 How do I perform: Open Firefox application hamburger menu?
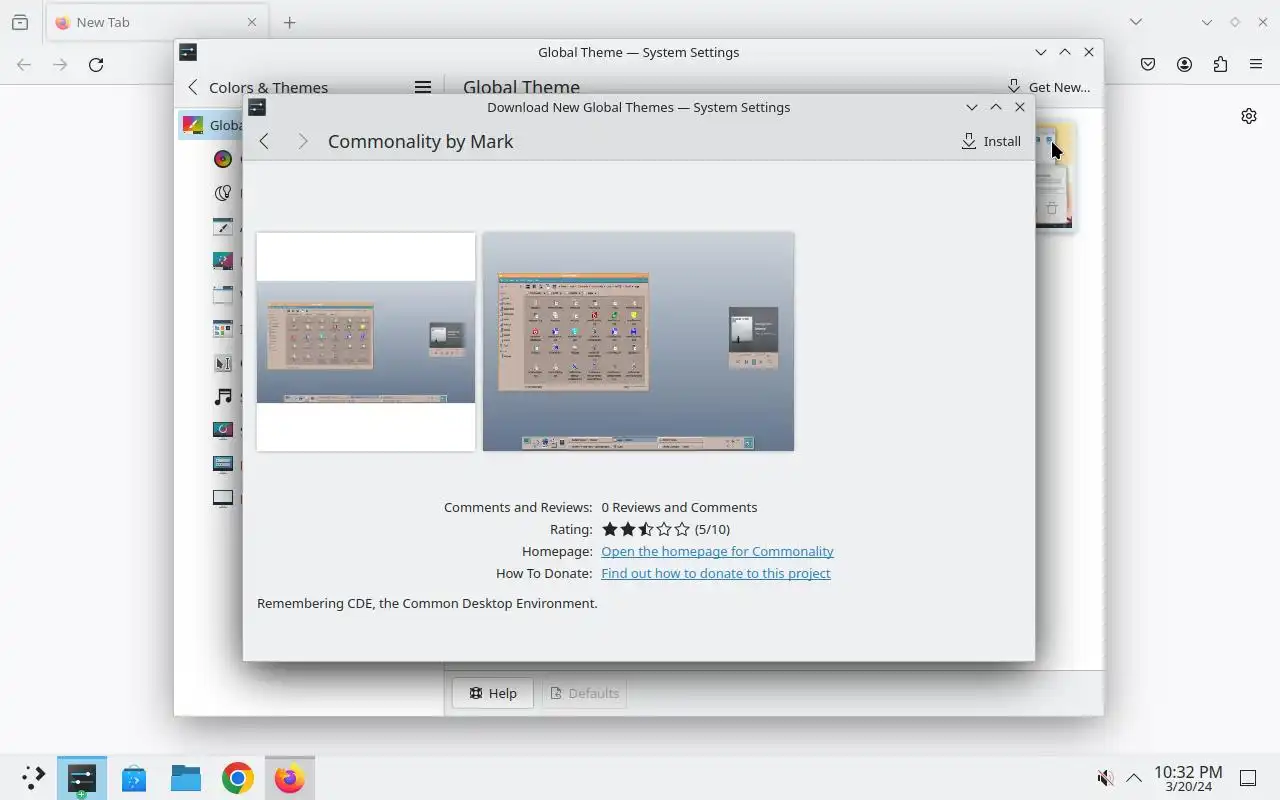(x=1256, y=64)
